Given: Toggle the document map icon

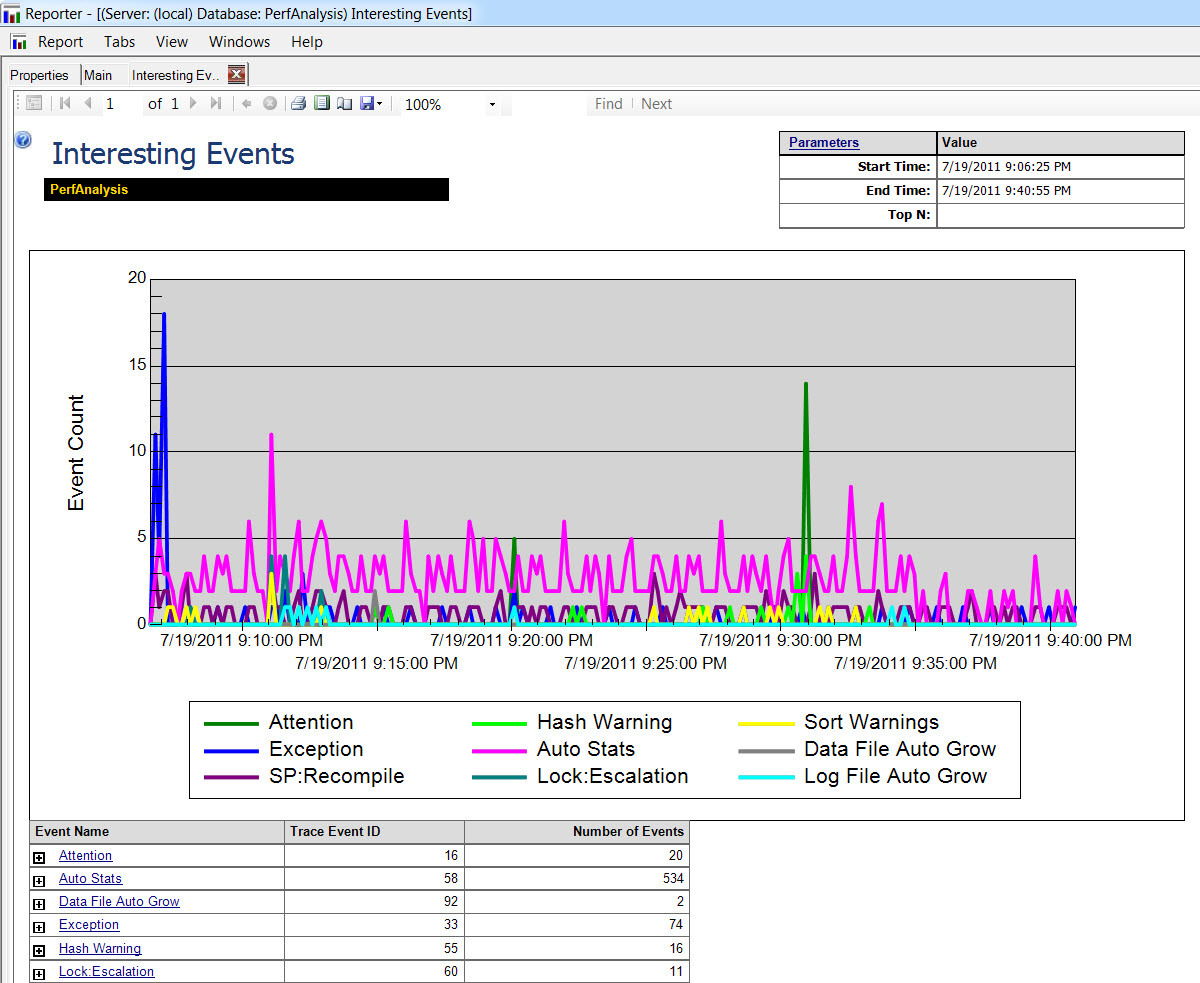Looking at the screenshot, I should pyautogui.click(x=34, y=104).
